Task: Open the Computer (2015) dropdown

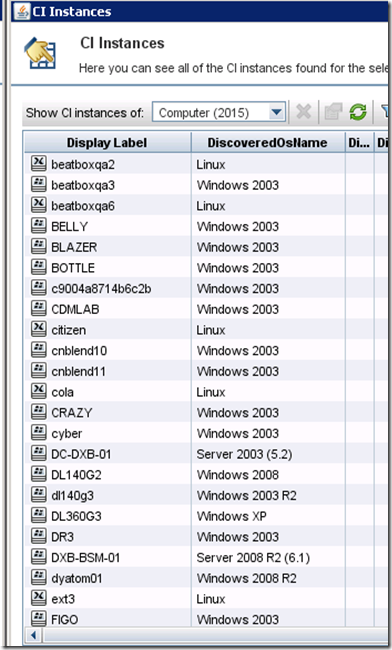Action: pyautogui.click(x=219, y=112)
